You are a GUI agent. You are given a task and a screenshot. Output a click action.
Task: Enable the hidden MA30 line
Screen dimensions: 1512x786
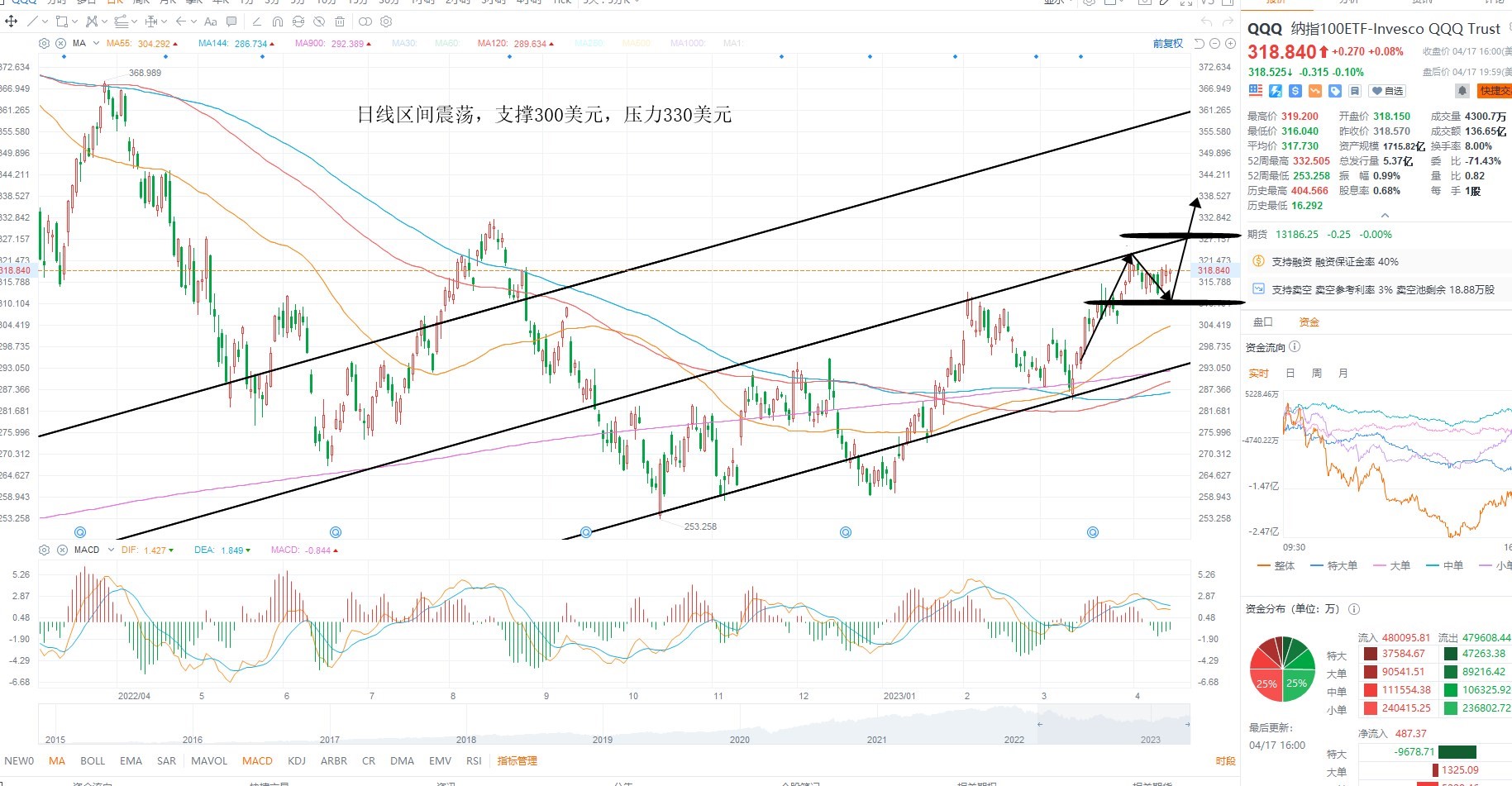pos(403,44)
